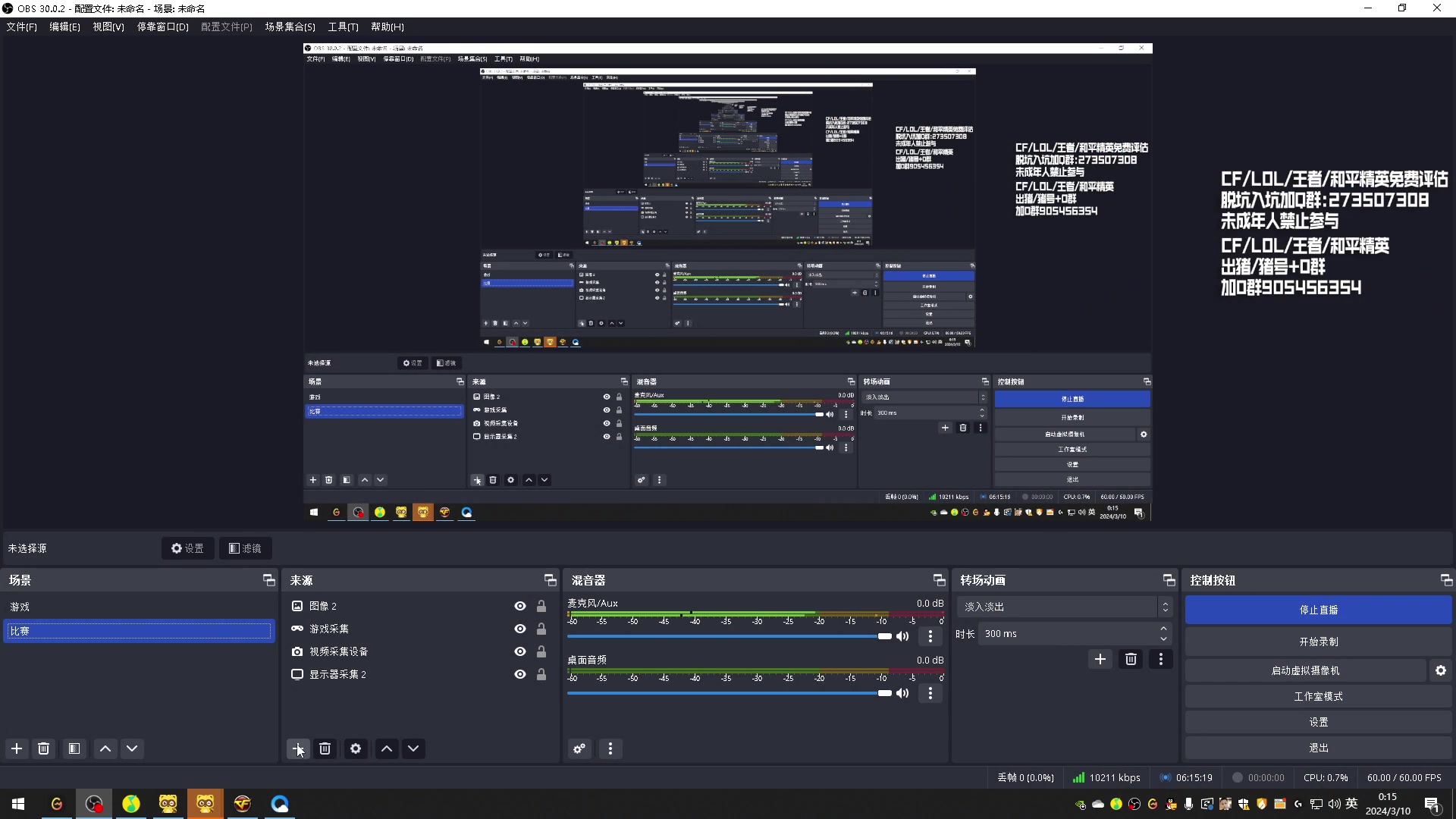Pop out the 混音器 dock panel

point(939,580)
